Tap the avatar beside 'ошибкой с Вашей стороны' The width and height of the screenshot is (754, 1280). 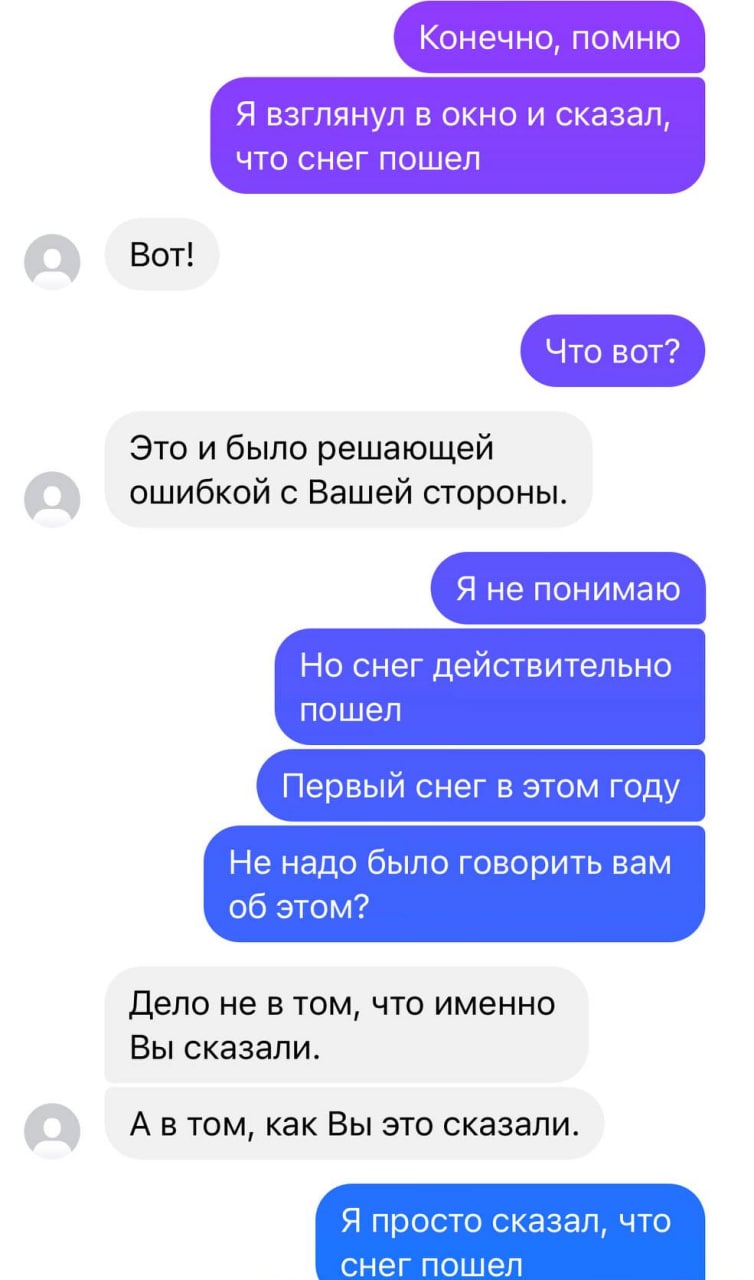[52, 498]
